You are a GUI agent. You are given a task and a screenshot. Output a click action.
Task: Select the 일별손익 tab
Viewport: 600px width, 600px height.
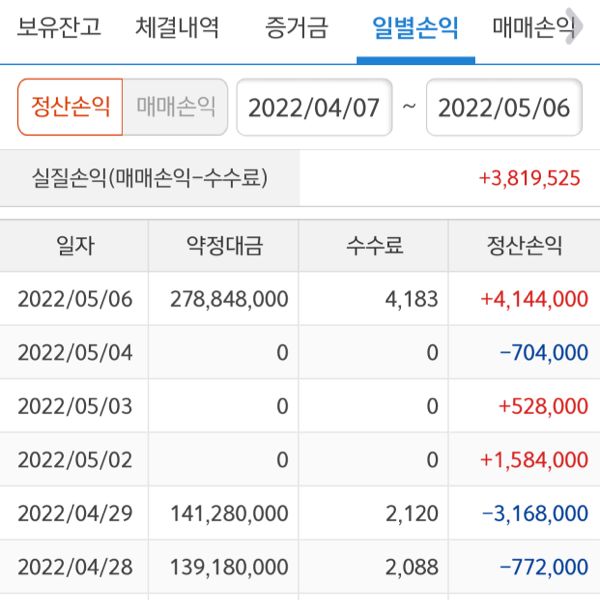[x=414, y=28]
